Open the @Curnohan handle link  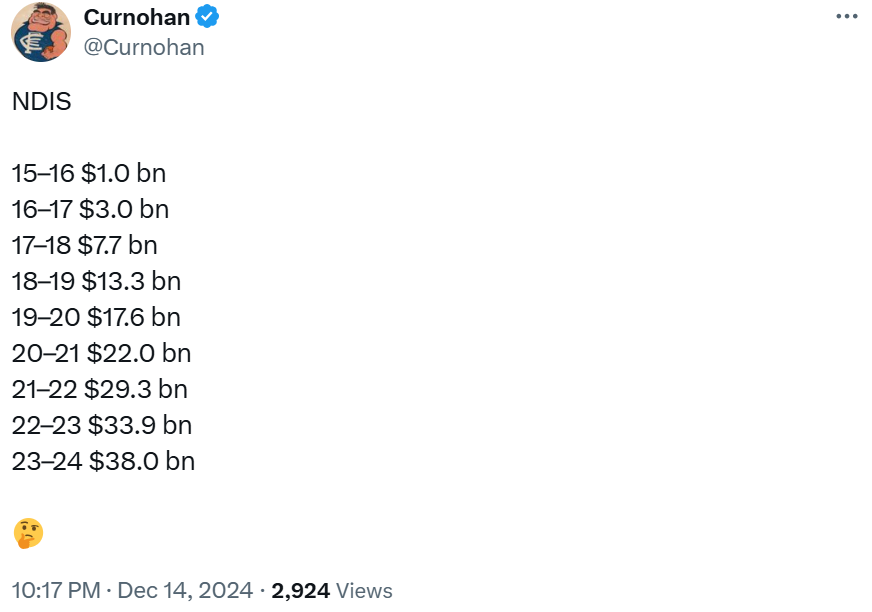point(144,47)
